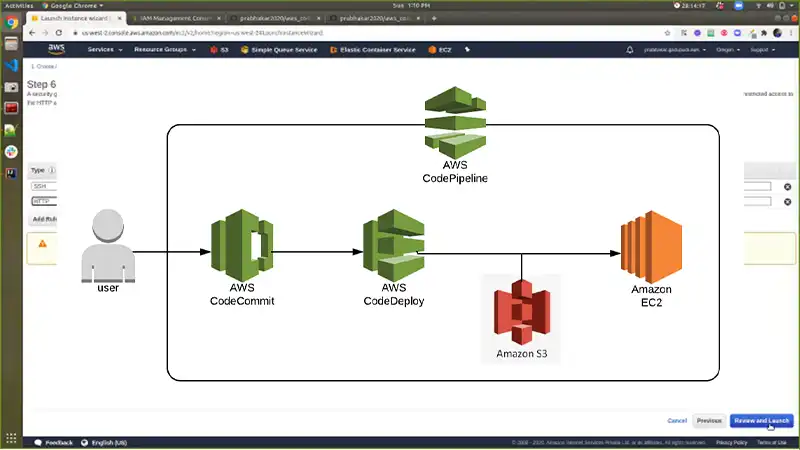800x450 pixels.
Task: Remove the HTTP rule with X icon
Action: coord(787,202)
